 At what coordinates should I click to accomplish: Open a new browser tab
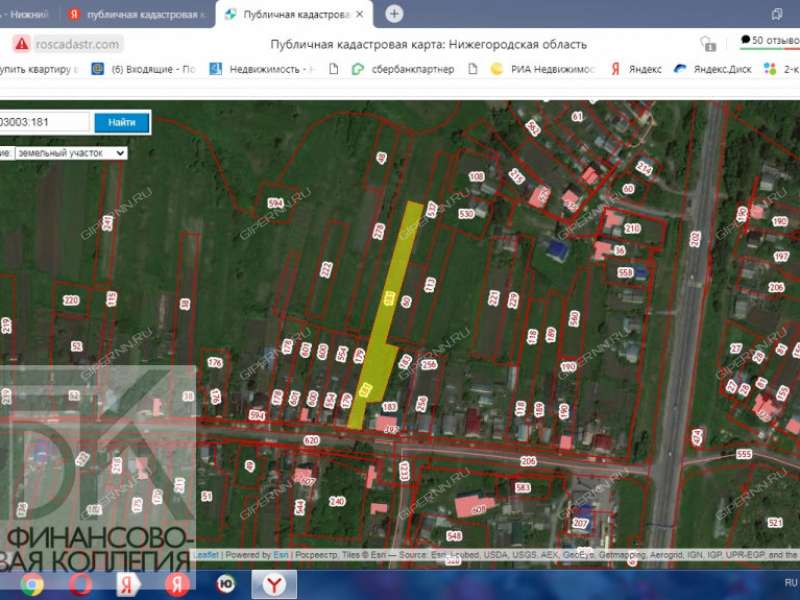pos(394,14)
